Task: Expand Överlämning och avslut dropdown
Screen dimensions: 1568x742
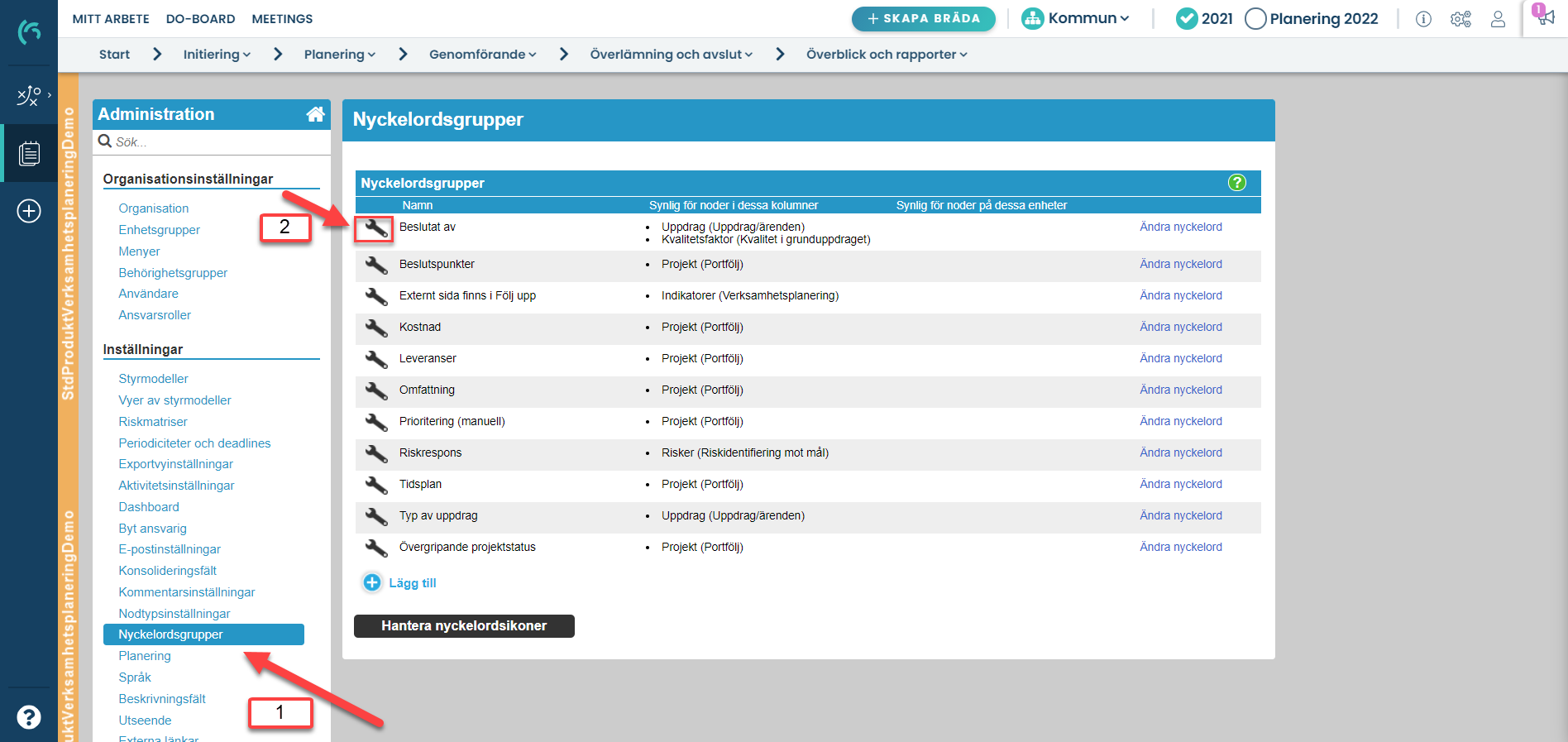Action: (672, 55)
